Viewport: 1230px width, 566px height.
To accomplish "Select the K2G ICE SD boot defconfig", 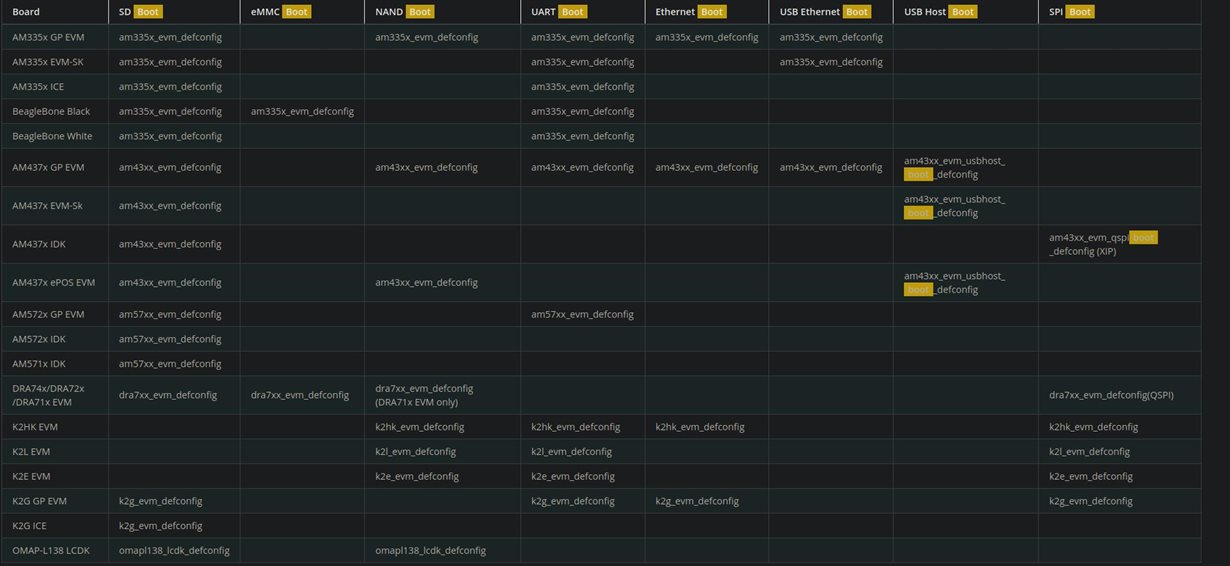I will click(160, 525).
